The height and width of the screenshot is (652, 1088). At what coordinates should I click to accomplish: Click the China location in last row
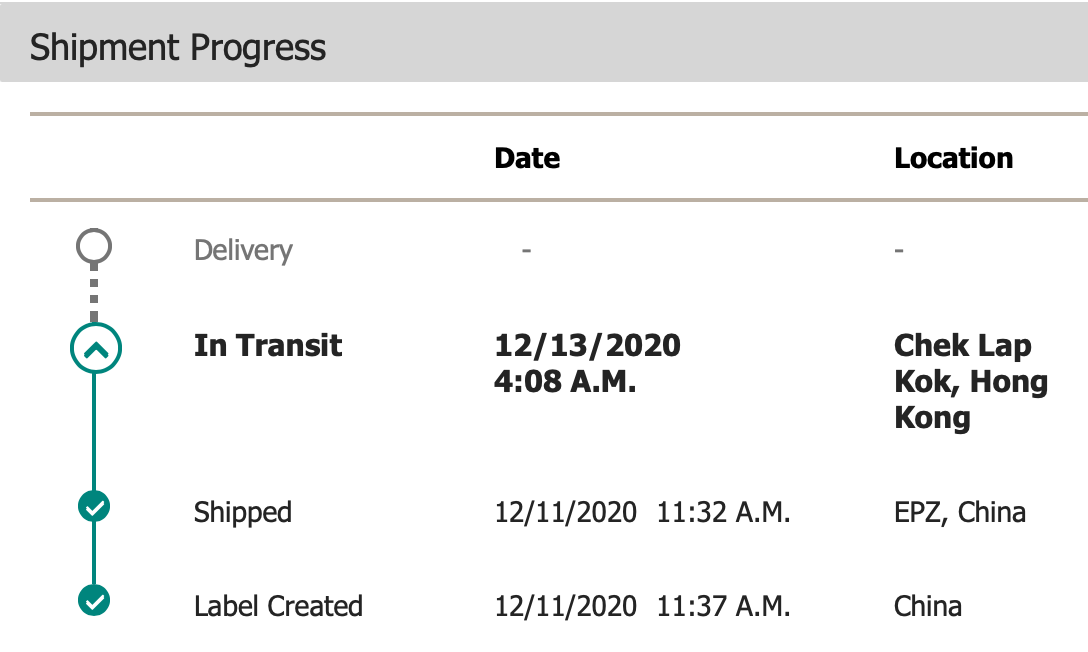[928, 606]
